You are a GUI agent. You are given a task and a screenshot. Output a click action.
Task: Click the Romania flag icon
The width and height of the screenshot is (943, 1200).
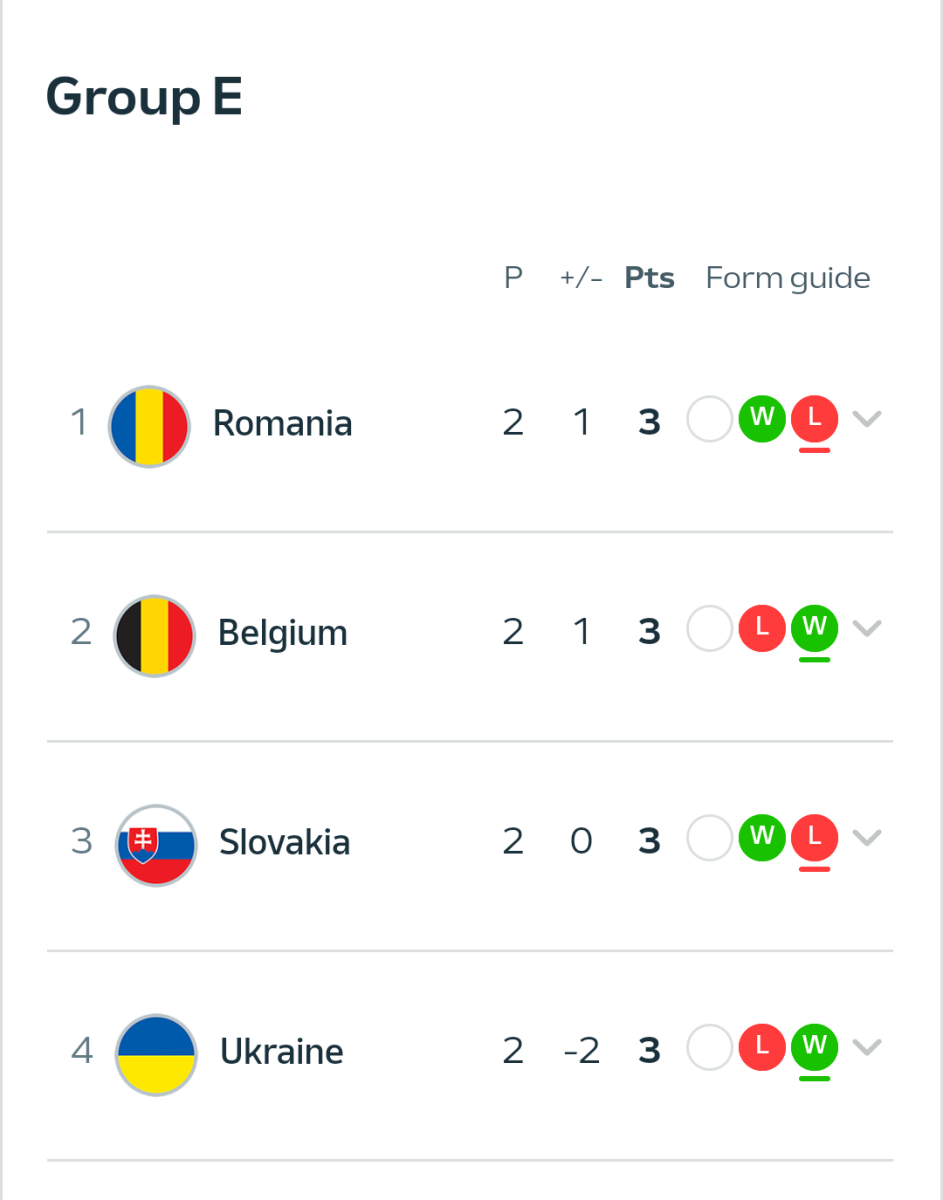[149, 425]
